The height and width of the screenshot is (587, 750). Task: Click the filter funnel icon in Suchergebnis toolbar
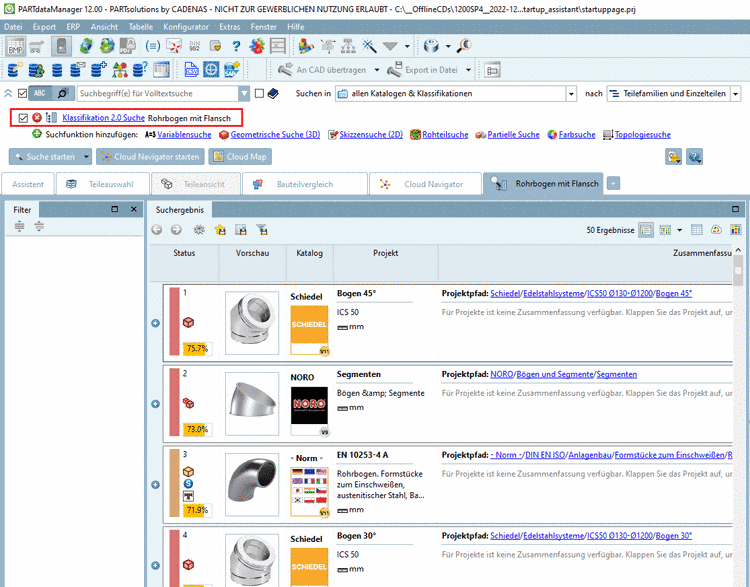(x=262, y=230)
